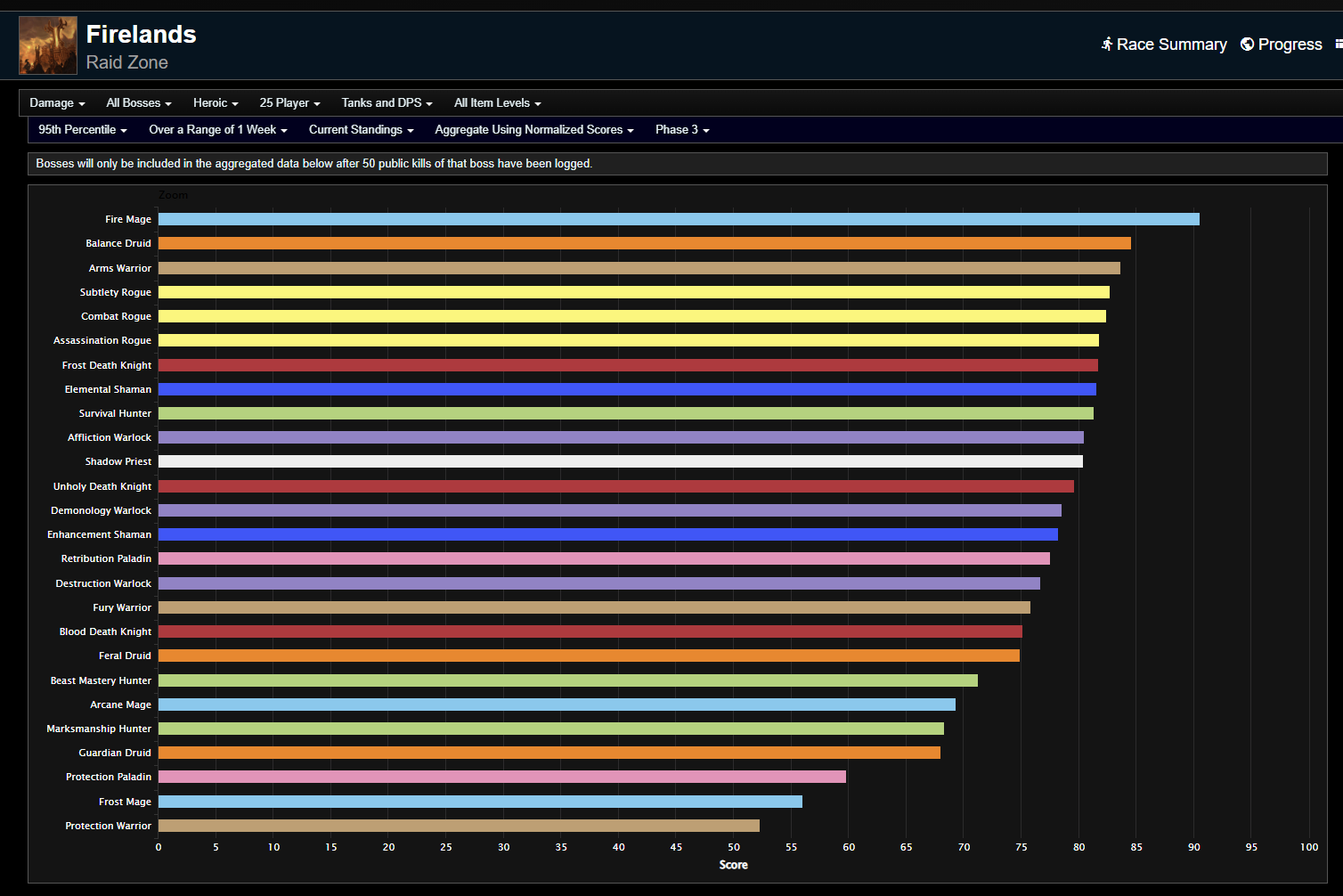Expand Aggregate Using Normalized Scores dropdown

point(534,129)
